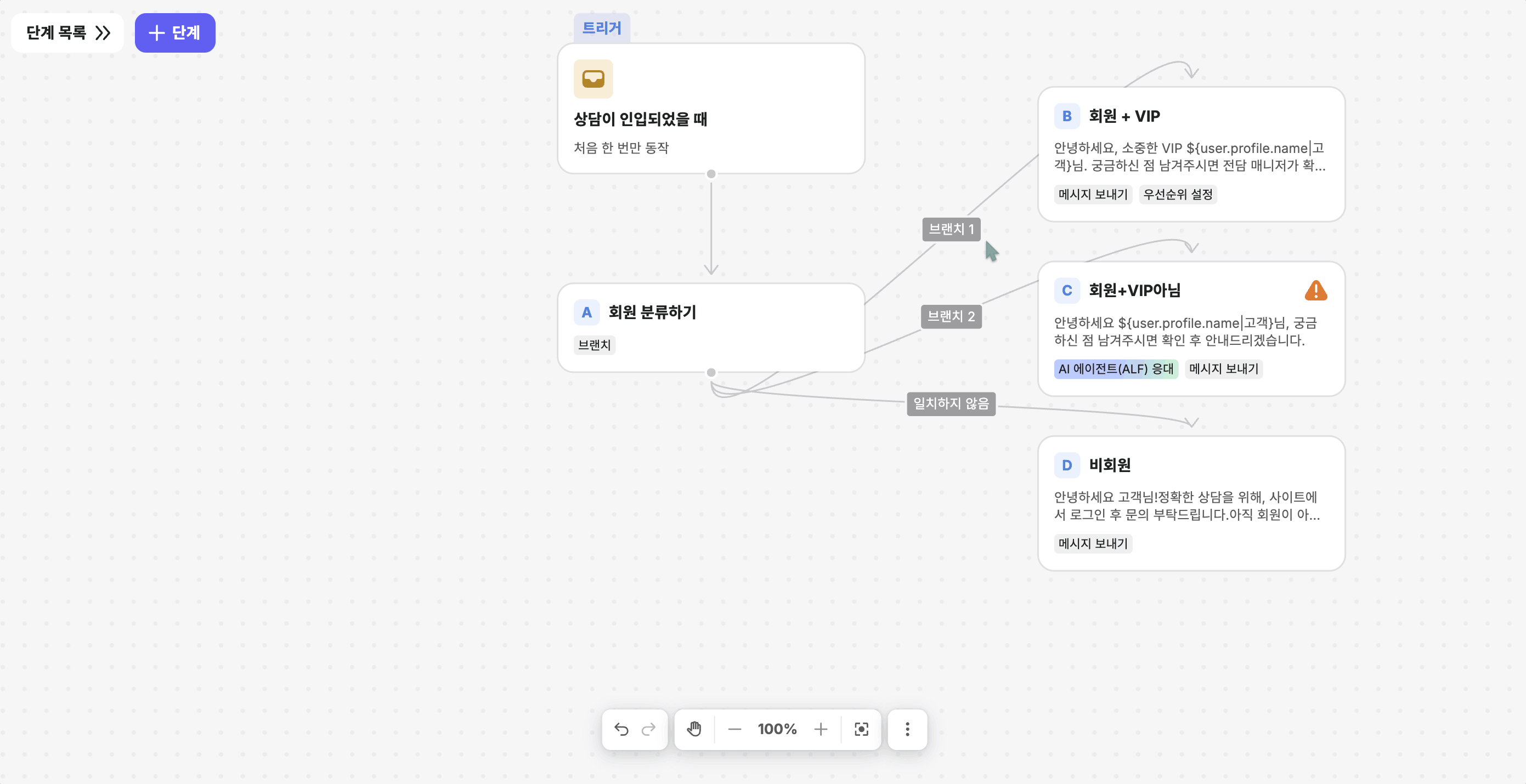Select the hand pan tool
Screen dimensions: 1526x784
coord(694,729)
